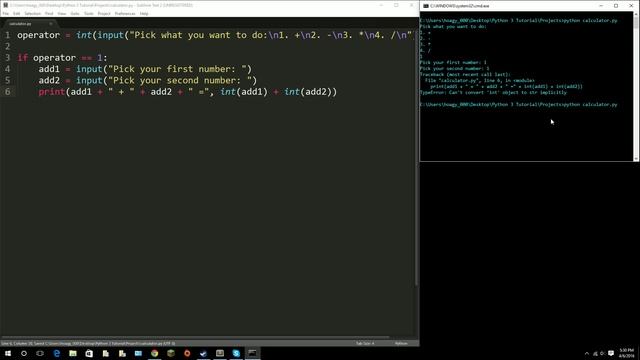Click the cmd.exe window title bar icon
Image resolution: width=640 pixels, height=360 pixels.
pyautogui.click(x=426, y=6)
